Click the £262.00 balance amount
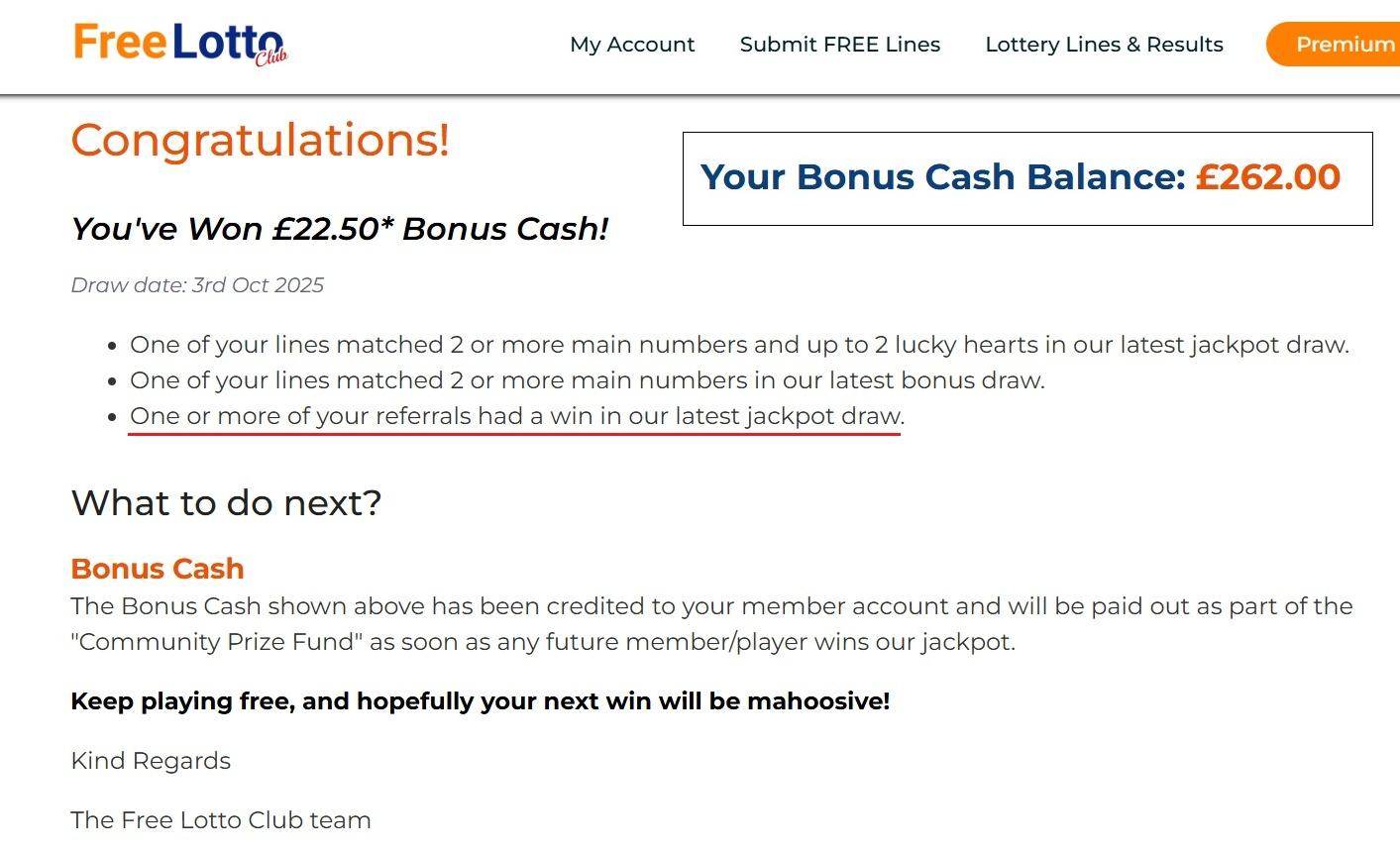The width and height of the screenshot is (1400, 854). 1267,177
